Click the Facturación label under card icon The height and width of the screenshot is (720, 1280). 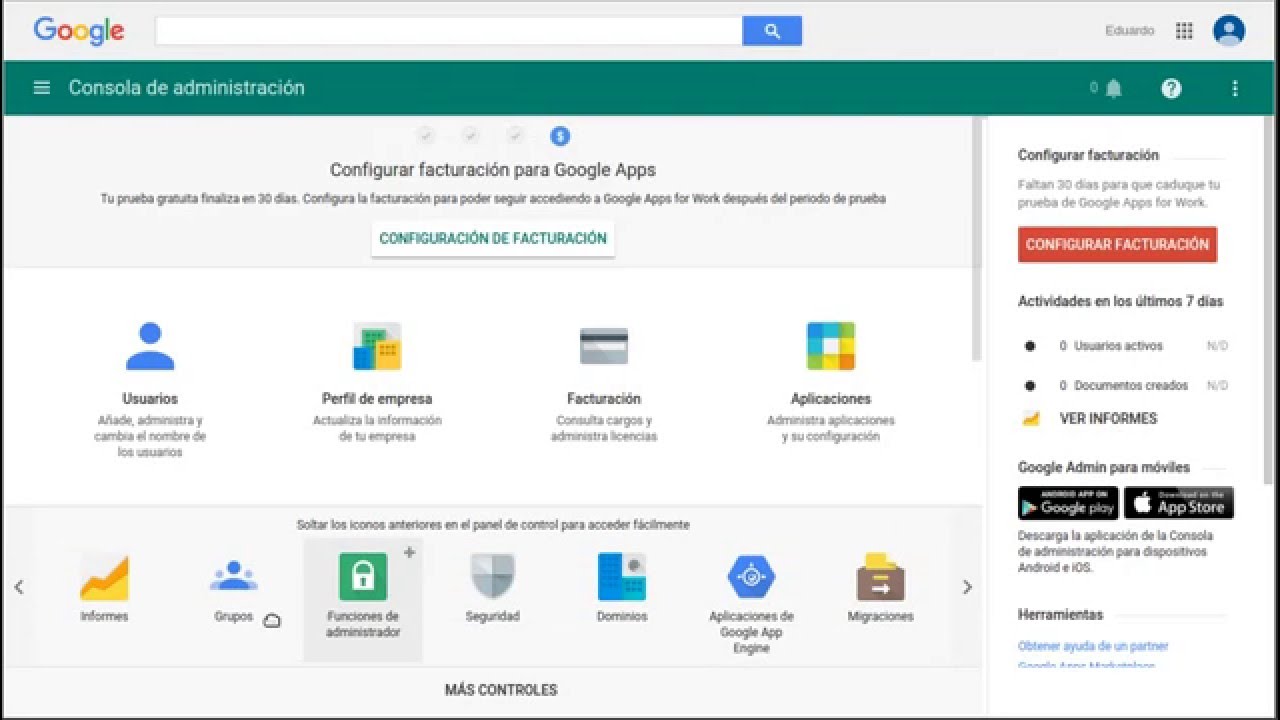[604, 399]
